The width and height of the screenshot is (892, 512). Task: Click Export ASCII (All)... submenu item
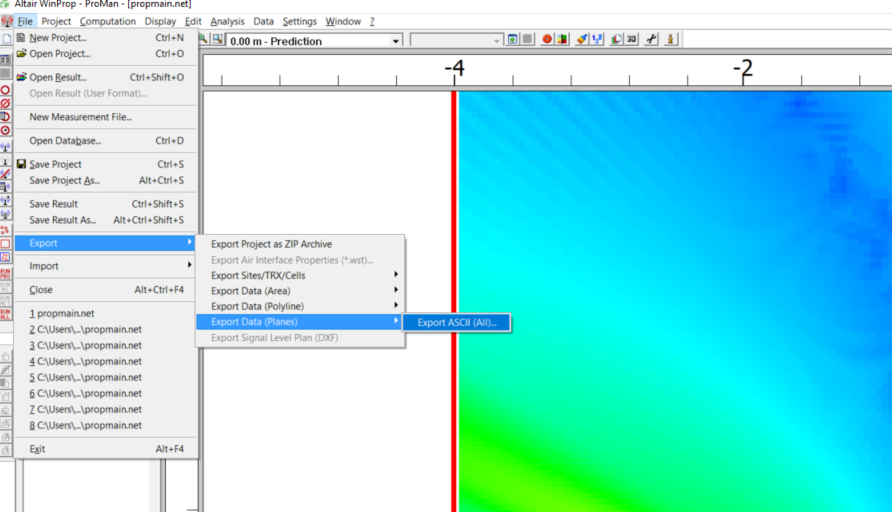(456, 323)
